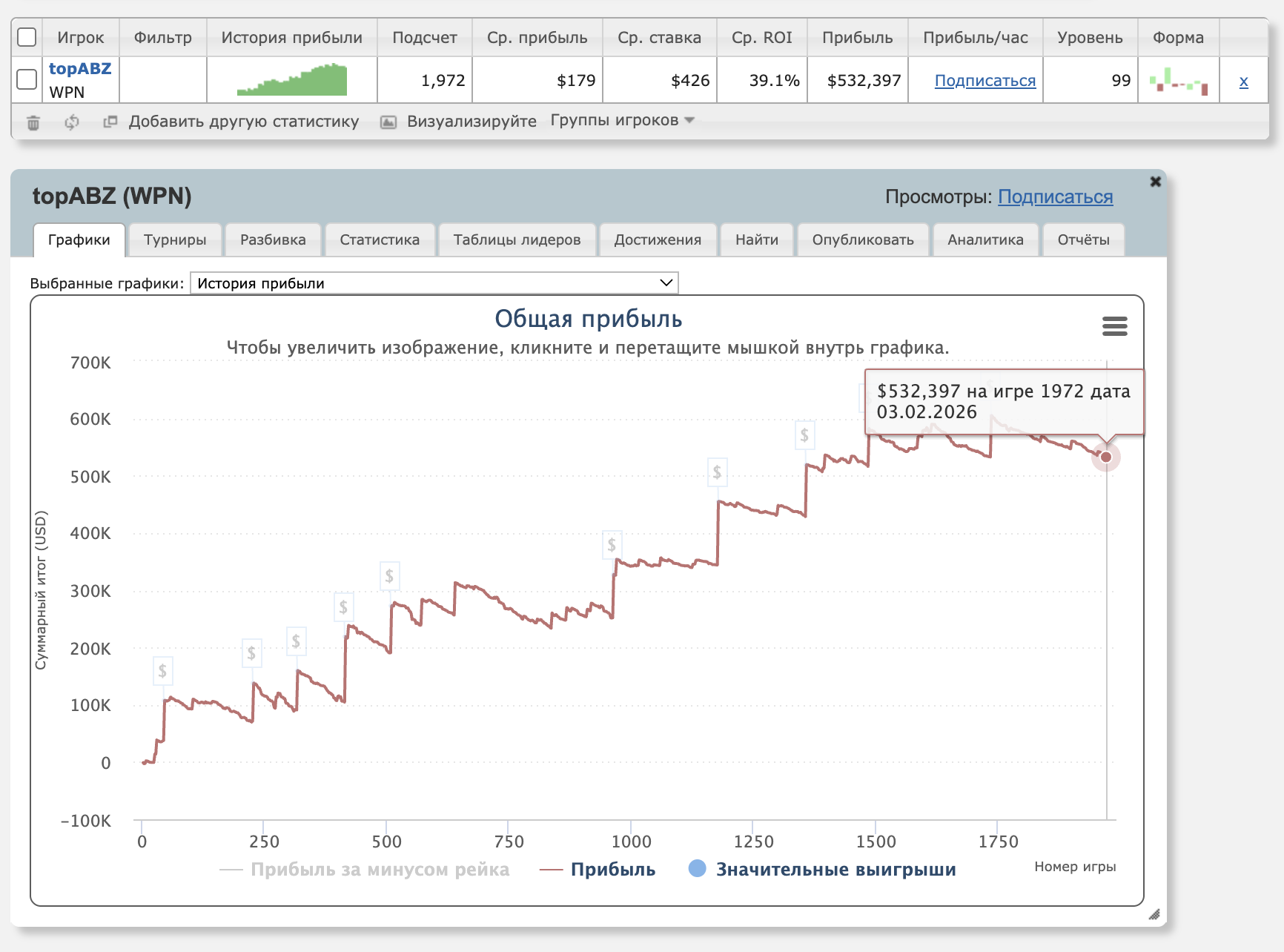Check the topABZ row checkbox

(x=27, y=79)
